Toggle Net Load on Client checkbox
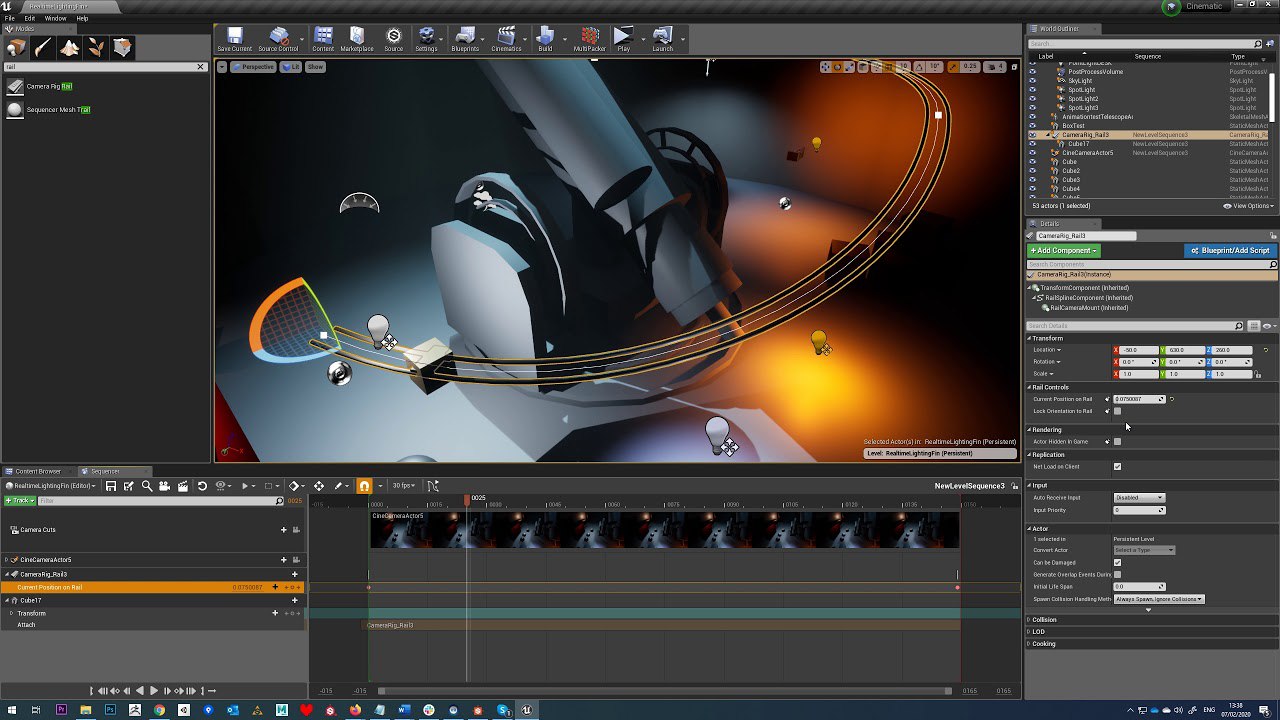Screen dimensions: 1280x720 point(1117,466)
